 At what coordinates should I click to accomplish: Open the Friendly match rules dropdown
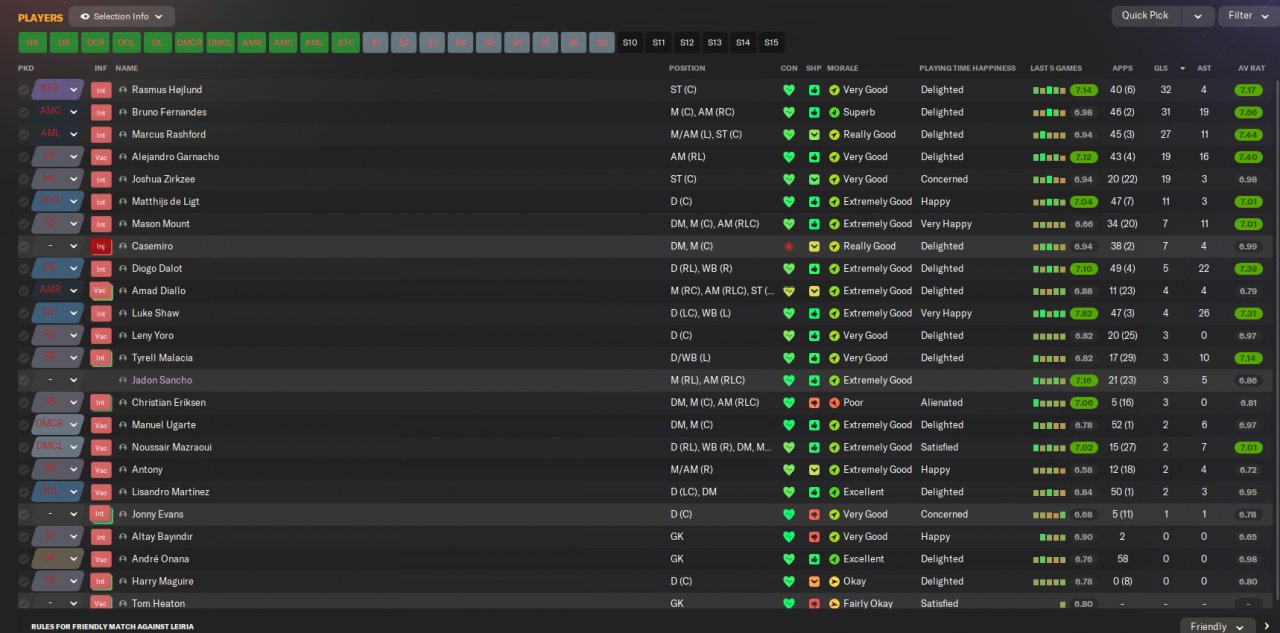click(1216, 626)
